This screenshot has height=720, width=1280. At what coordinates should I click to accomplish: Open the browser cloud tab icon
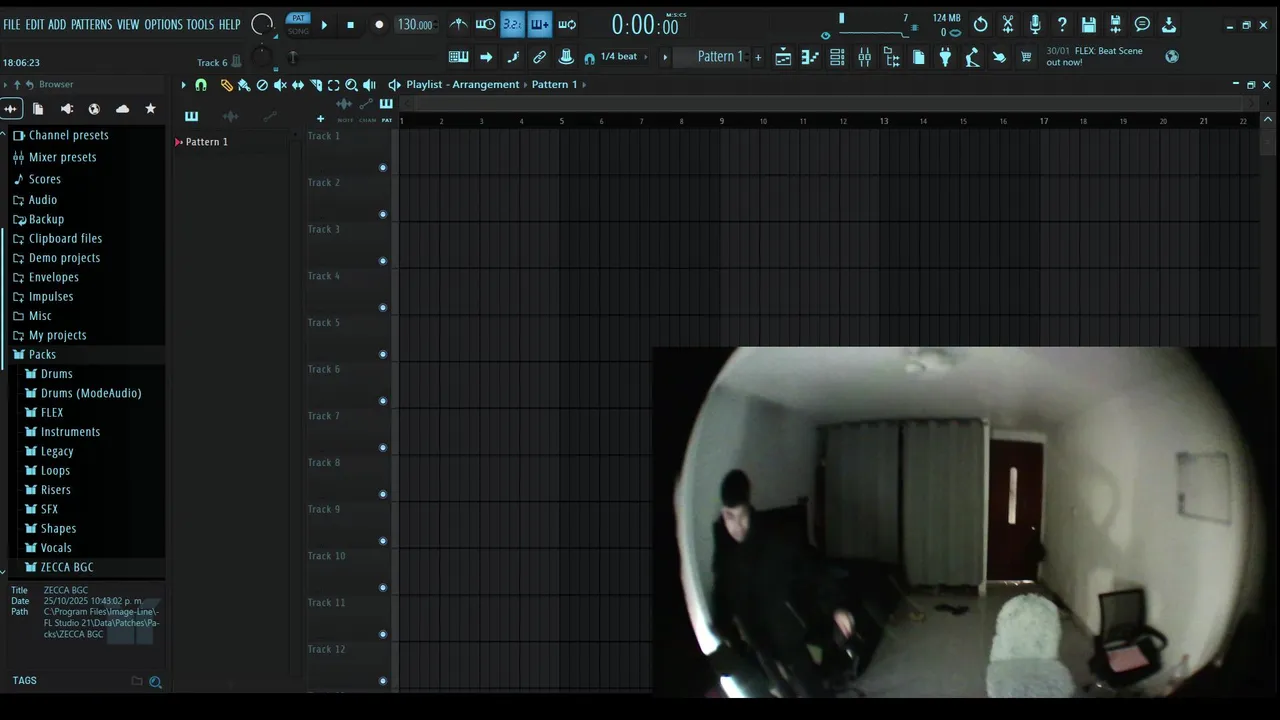[x=122, y=108]
